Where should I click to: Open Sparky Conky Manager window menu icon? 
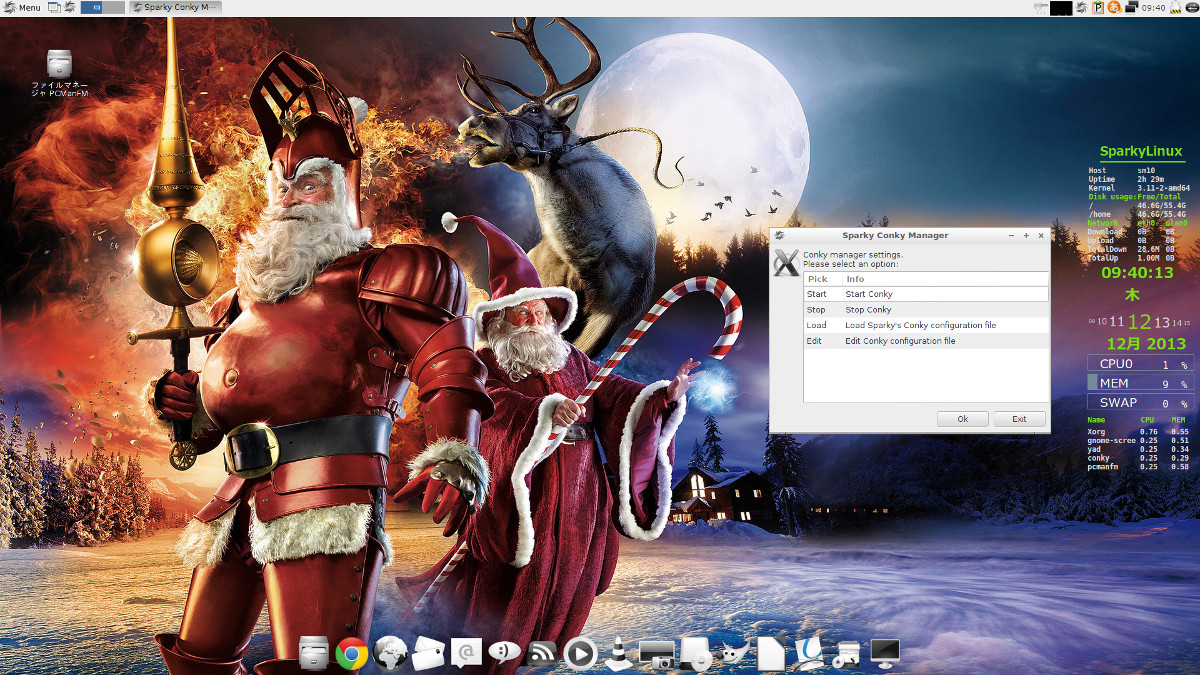click(778, 235)
